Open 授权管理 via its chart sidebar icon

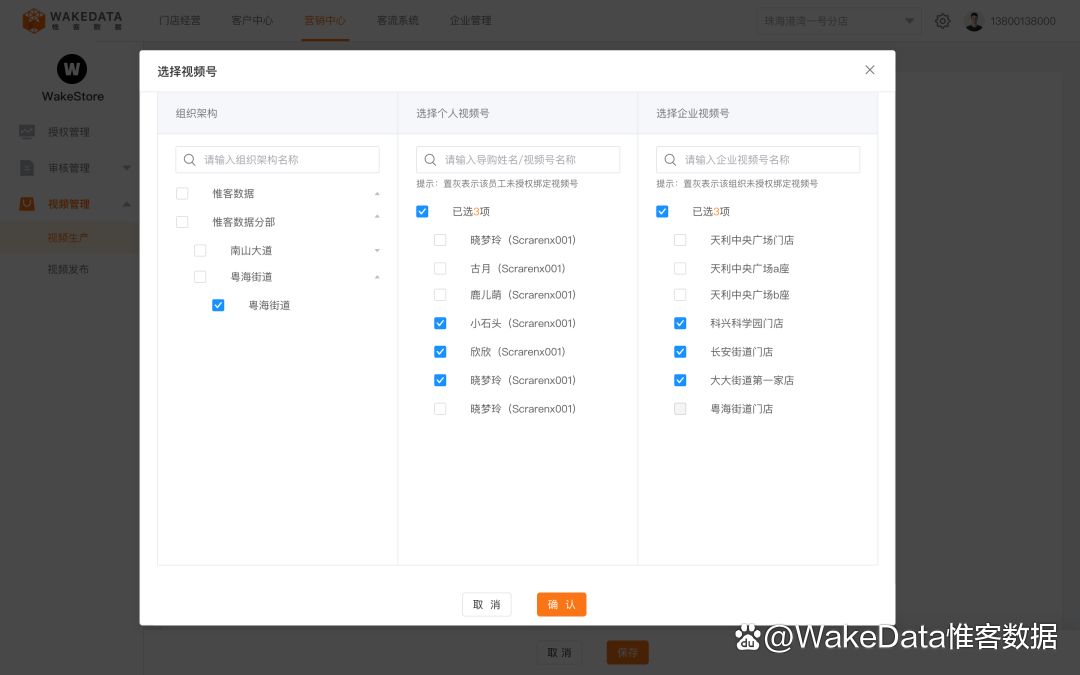(26, 132)
